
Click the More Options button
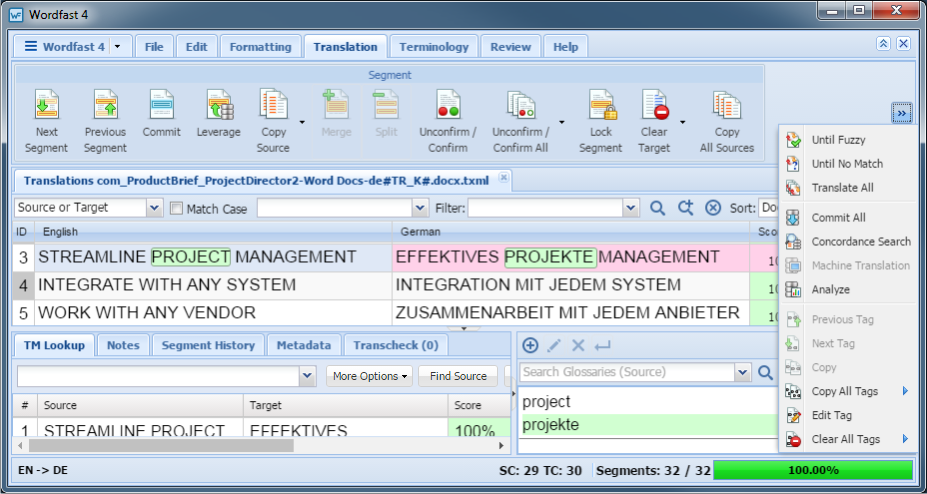tap(369, 376)
